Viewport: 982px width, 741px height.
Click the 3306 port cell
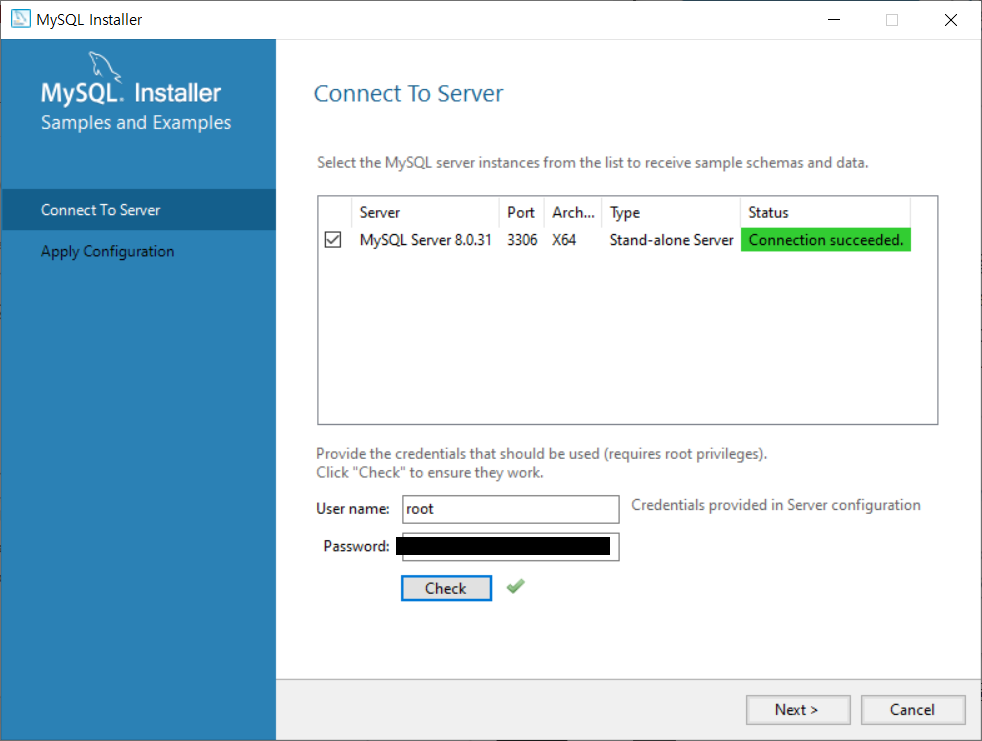pyautogui.click(x=522, y=240)
